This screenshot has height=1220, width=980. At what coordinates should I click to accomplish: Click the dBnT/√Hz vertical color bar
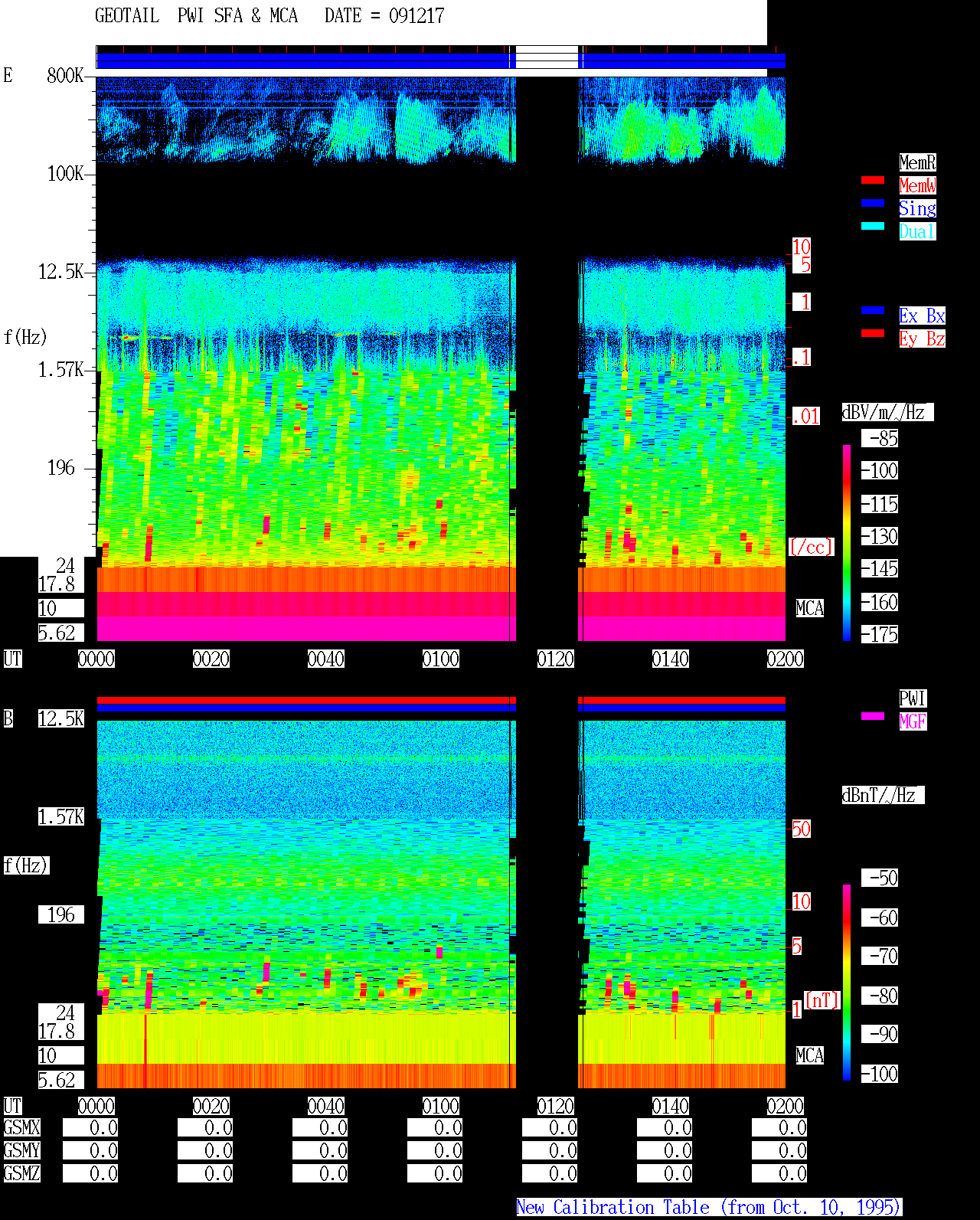(x=847, y=983)
